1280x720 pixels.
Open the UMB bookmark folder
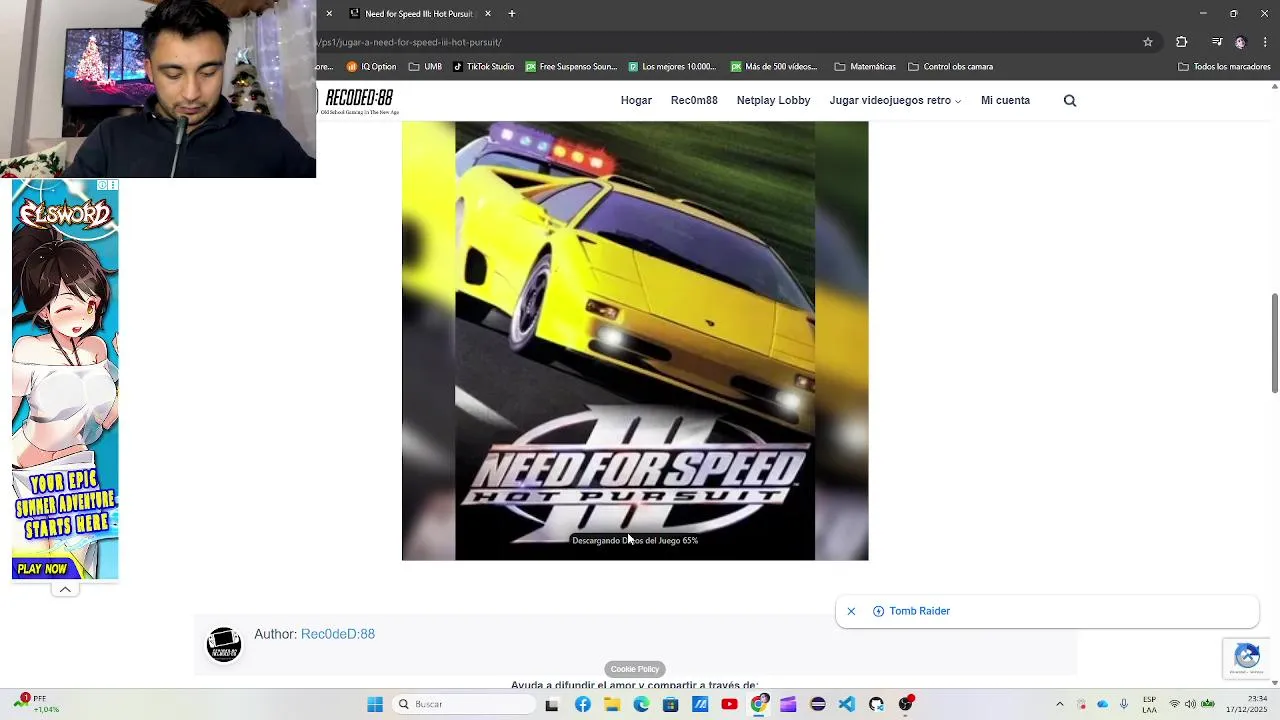[425, 67]
